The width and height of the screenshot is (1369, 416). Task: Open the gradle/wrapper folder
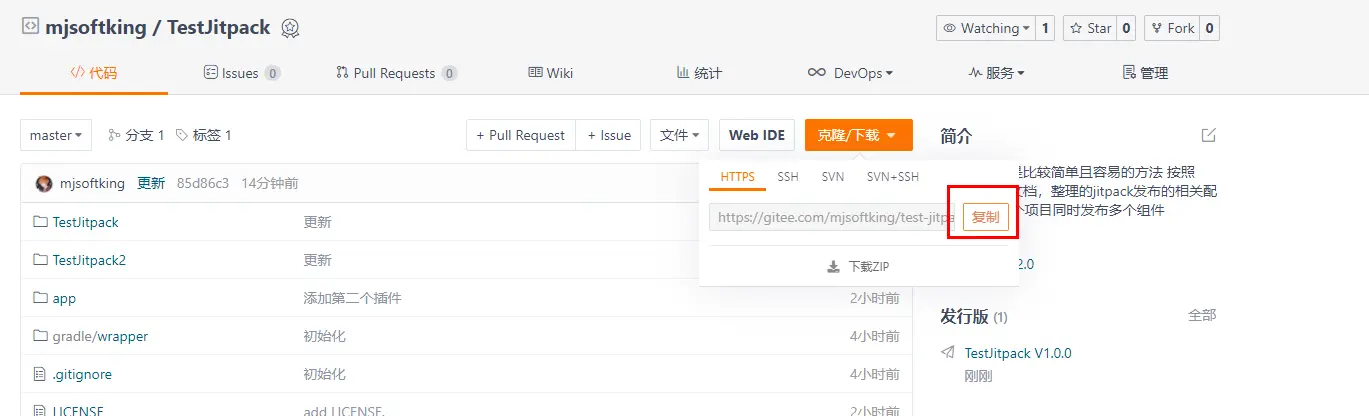[x=100, y=336]
